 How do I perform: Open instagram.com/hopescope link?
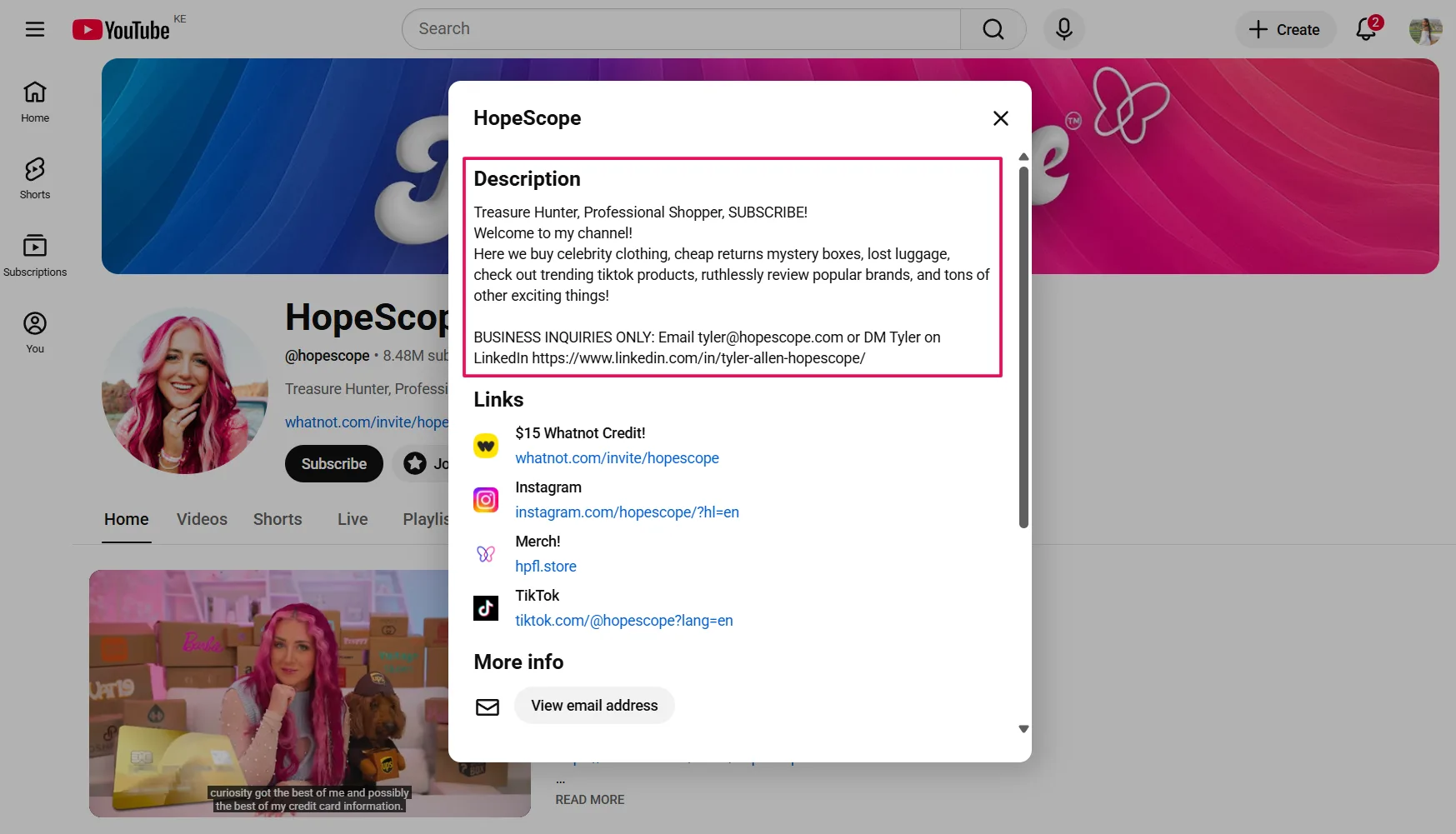pyautogui.click(x=627, y=512)
